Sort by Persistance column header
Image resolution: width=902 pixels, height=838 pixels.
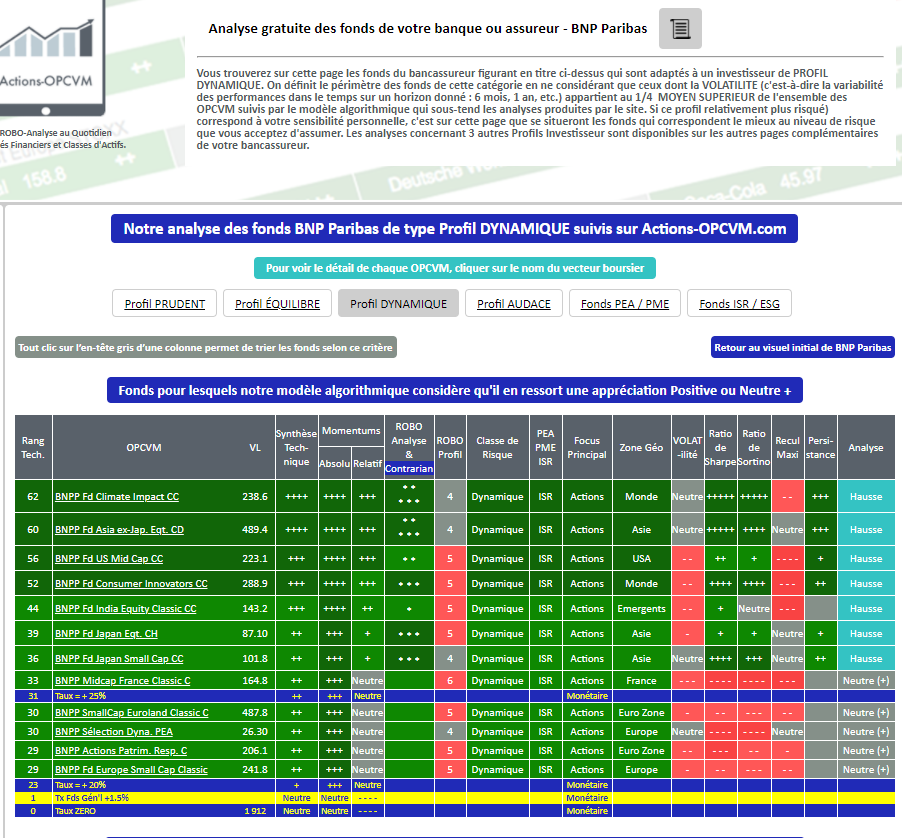[820, 447]
